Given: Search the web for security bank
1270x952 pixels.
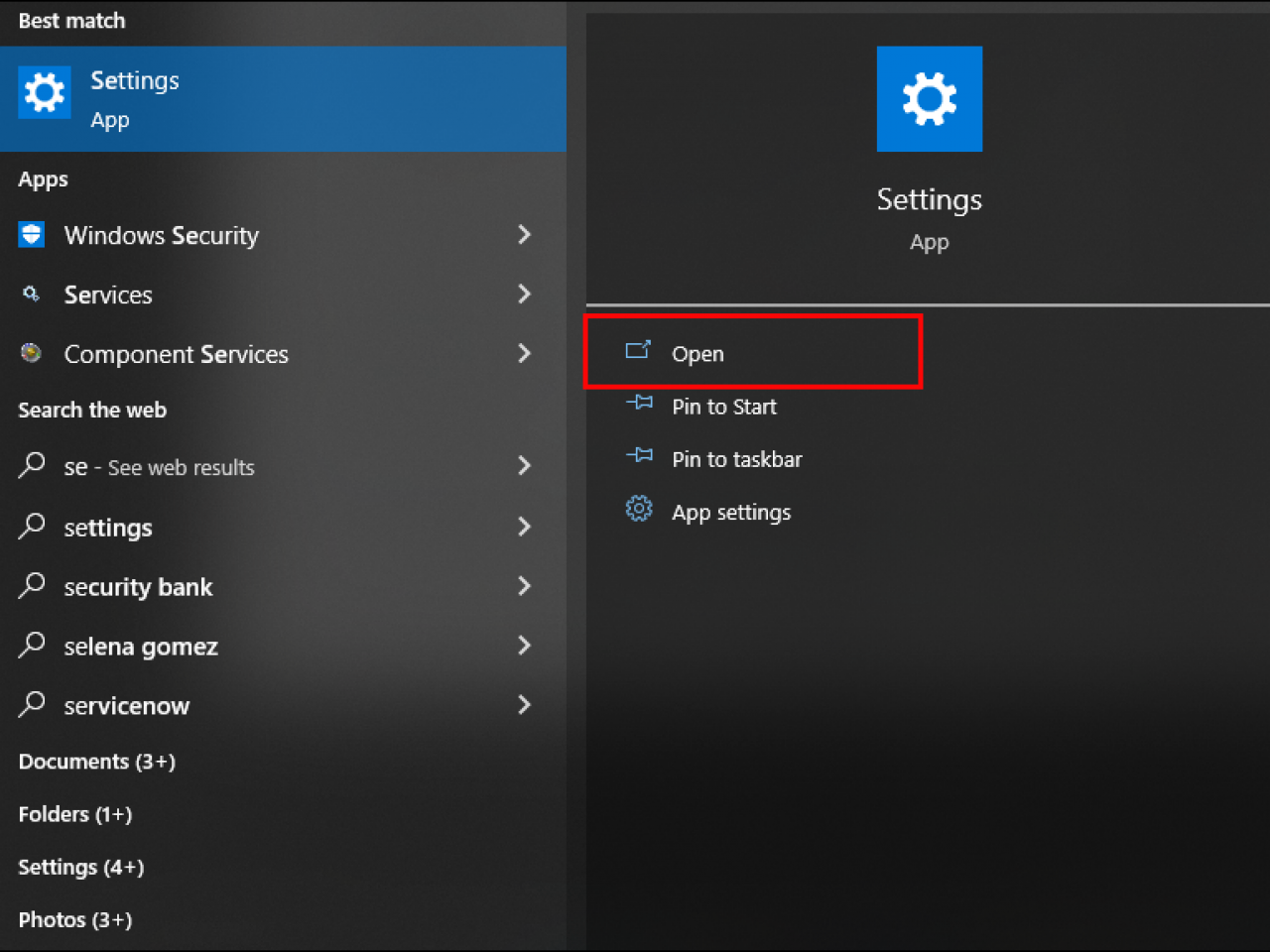Looking at the screenshot, I should (138, 587).
